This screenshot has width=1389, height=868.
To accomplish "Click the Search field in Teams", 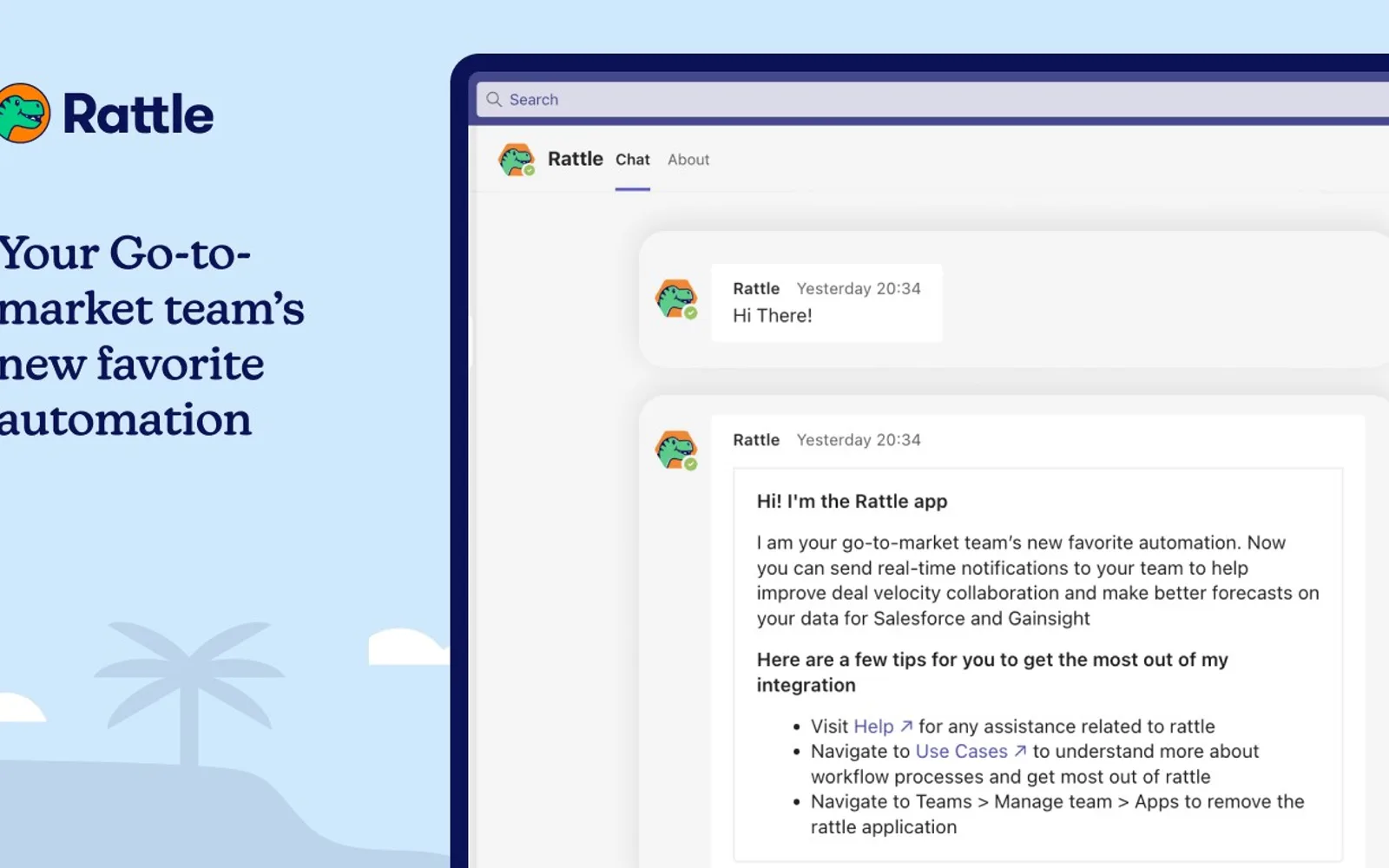I will click(932, 99).
